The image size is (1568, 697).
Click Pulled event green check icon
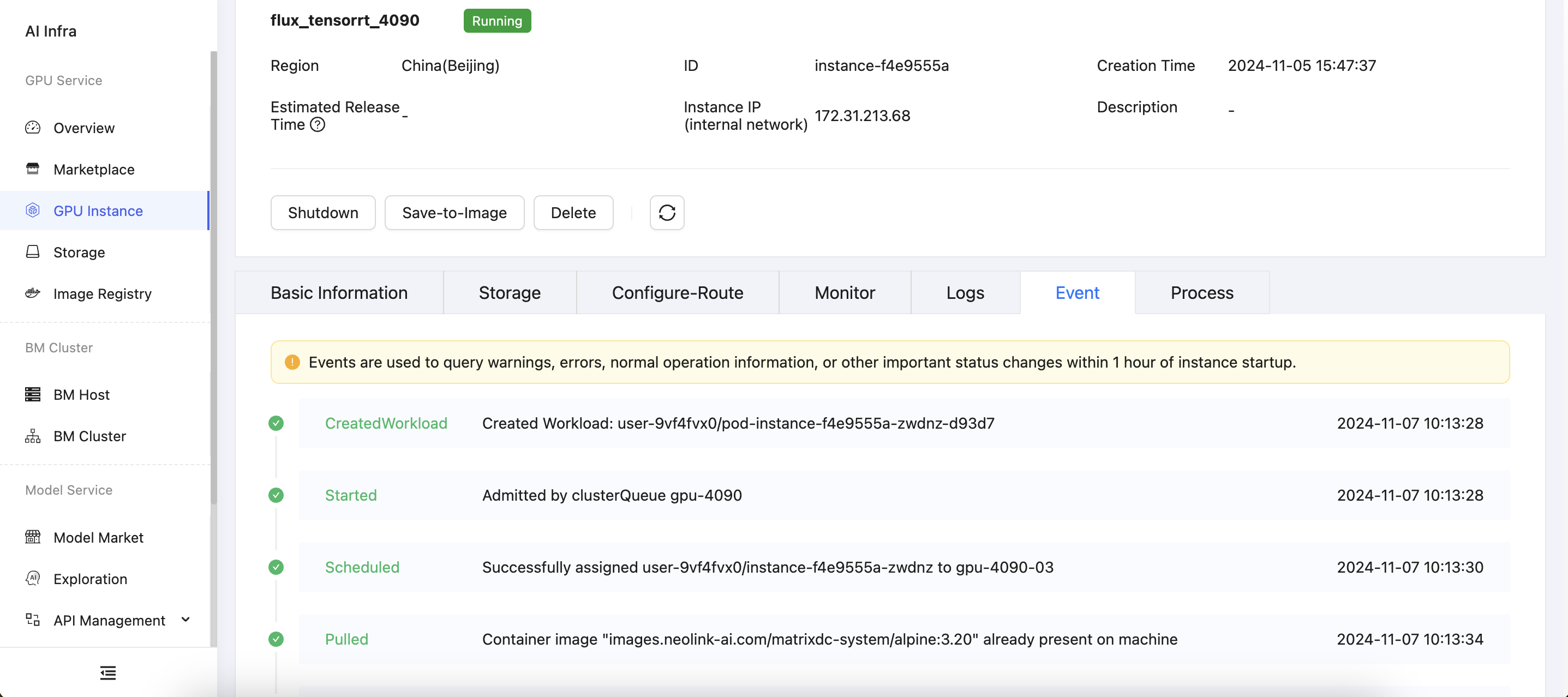(276, 639)
